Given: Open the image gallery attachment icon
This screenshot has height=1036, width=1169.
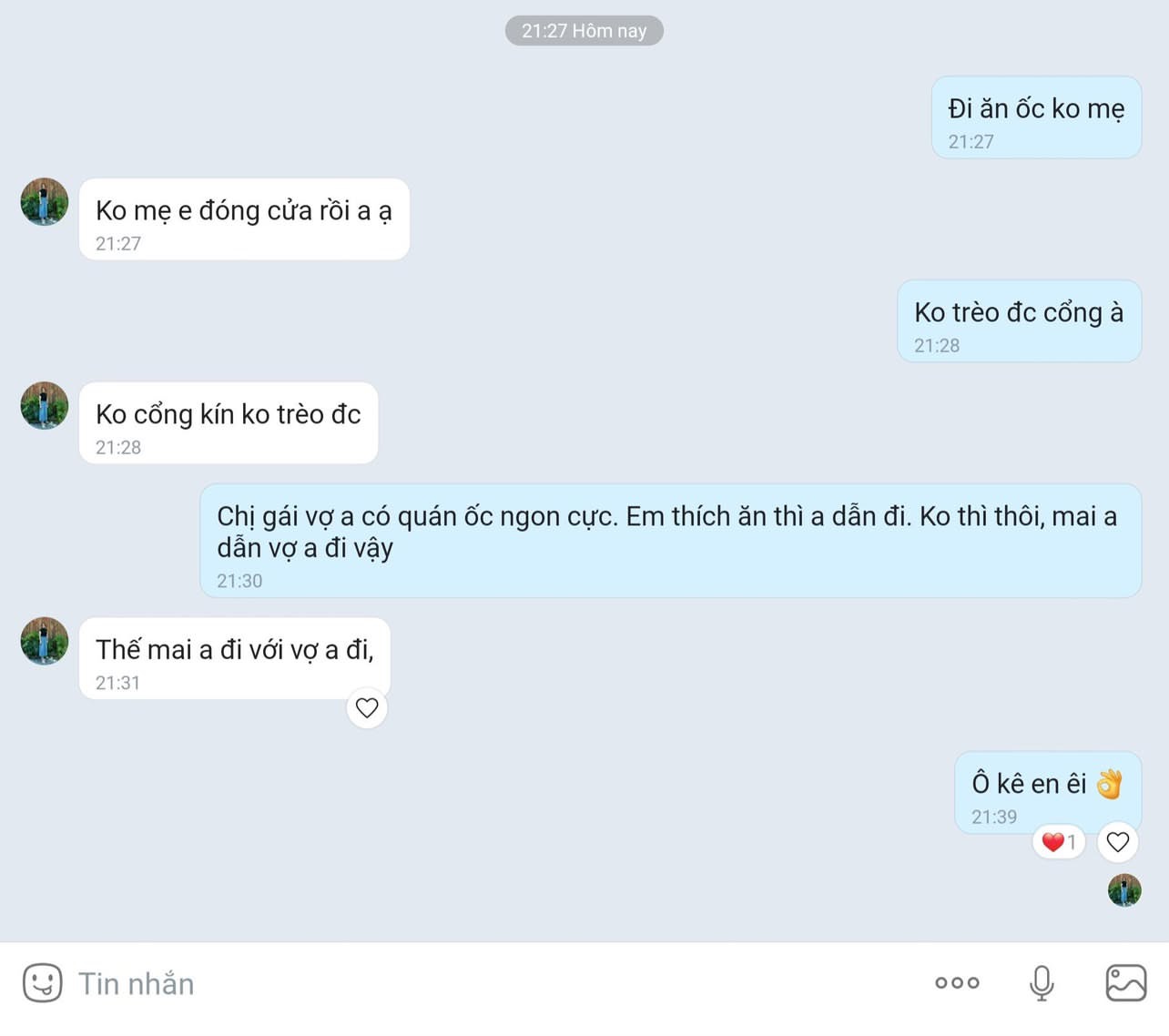Looking at the screenshot, I should pyautogui.click(x=1126, y=983).
